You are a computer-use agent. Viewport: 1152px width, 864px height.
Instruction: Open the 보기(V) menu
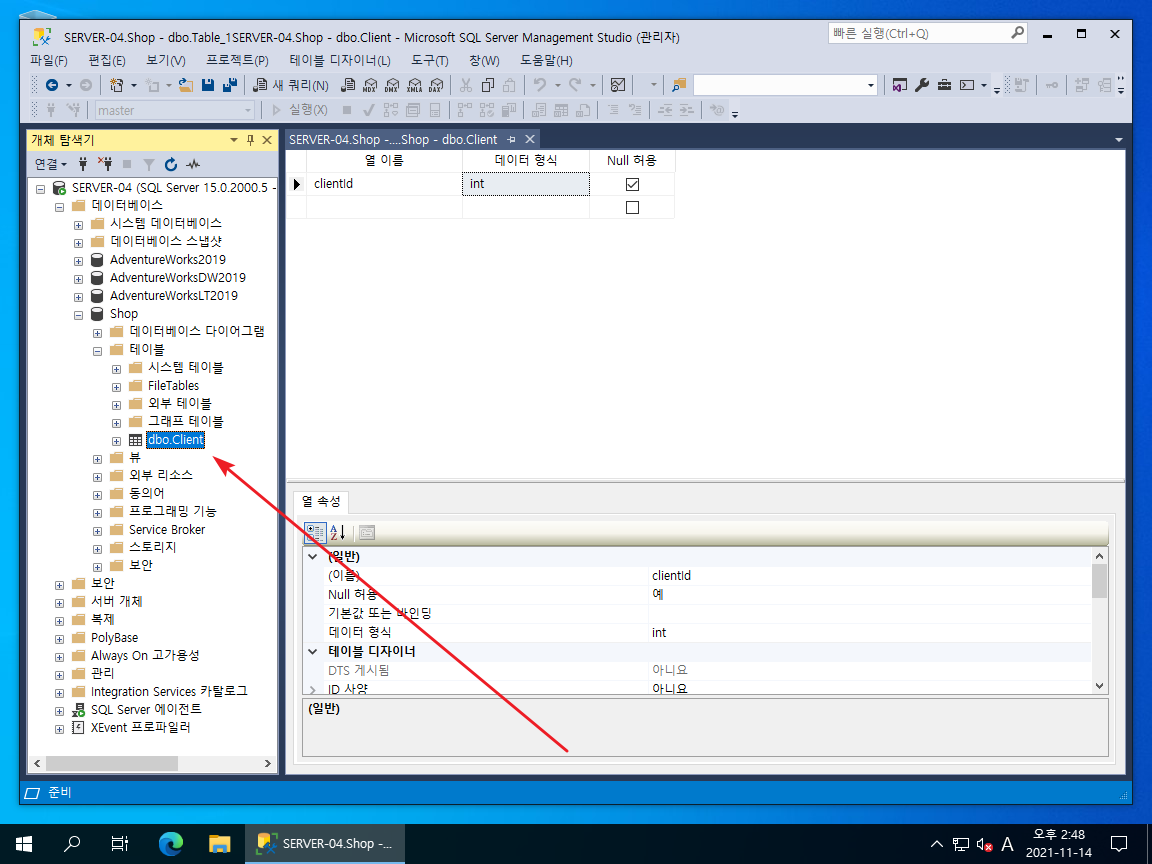tap(165, 60)
